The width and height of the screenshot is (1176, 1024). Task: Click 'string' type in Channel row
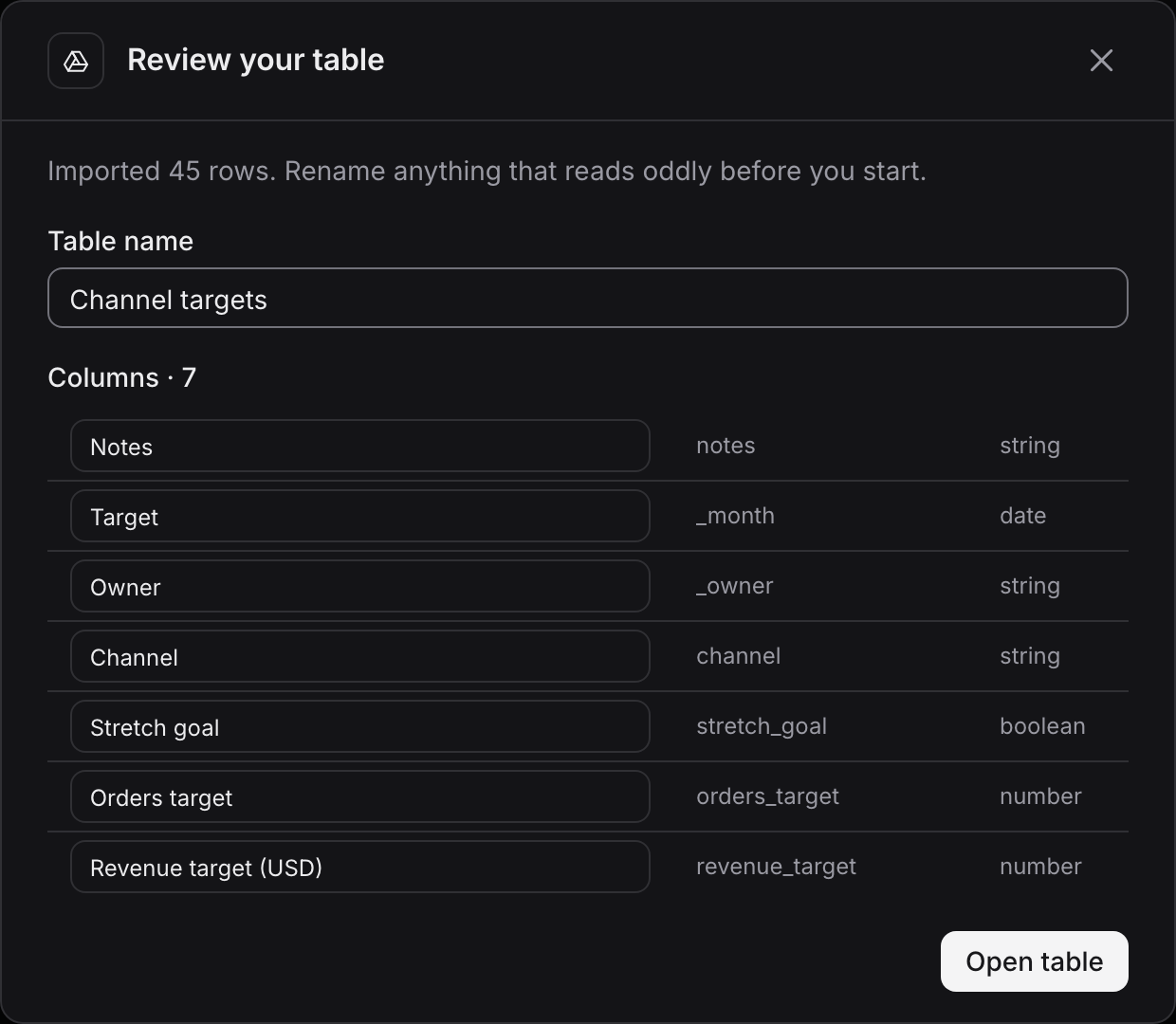[x=1030, y=656]
